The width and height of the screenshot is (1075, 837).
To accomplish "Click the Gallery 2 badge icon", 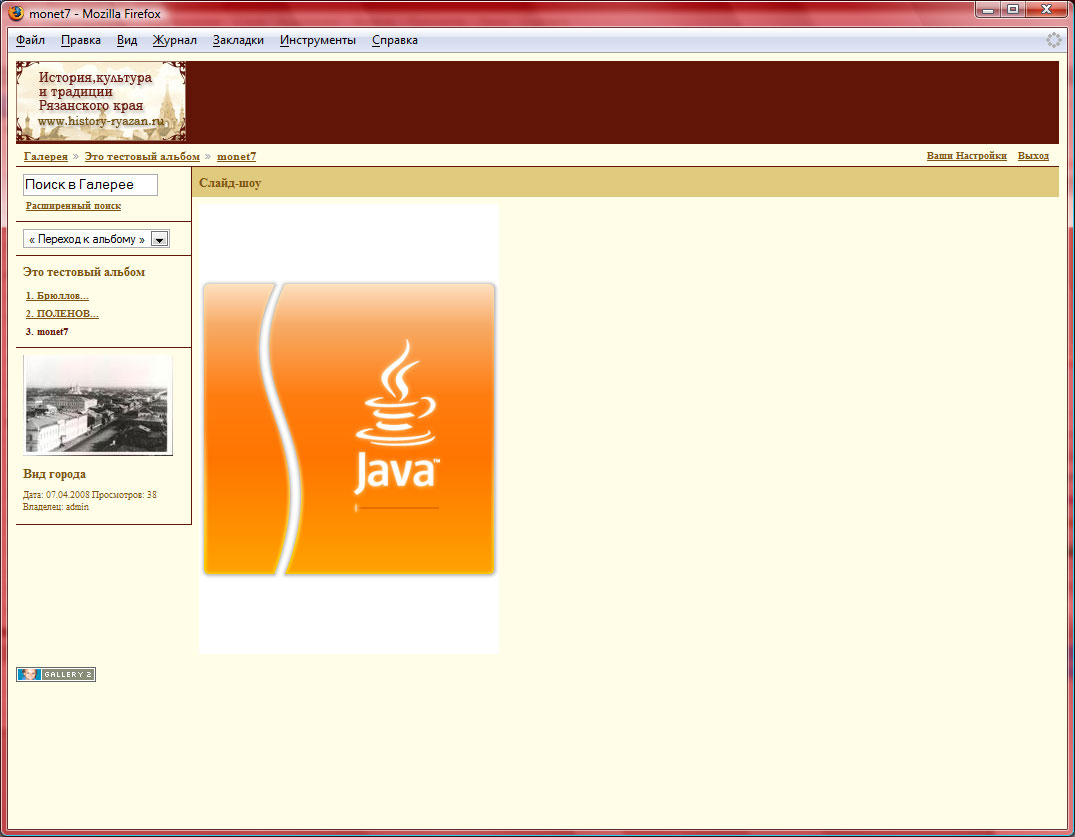I will pyautogui.click(x=56, y=675).
